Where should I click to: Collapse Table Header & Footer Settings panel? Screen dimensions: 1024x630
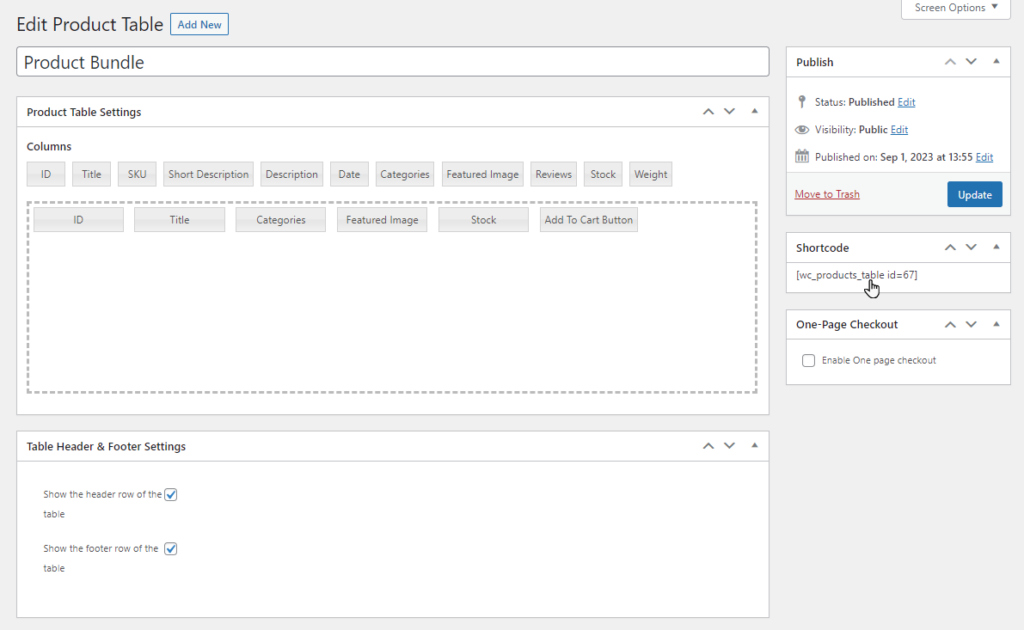click(x=754, y=446)
